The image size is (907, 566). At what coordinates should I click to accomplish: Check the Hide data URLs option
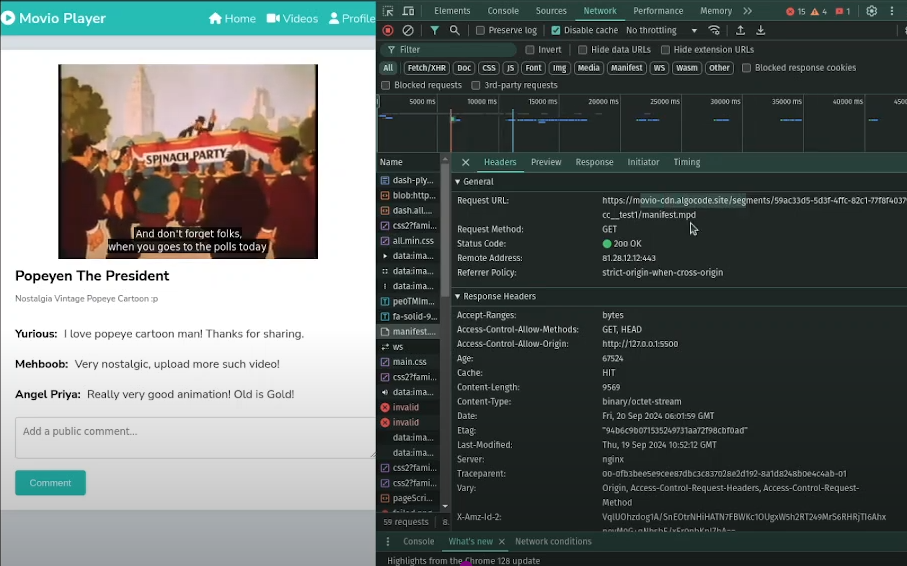click(583, 50)
